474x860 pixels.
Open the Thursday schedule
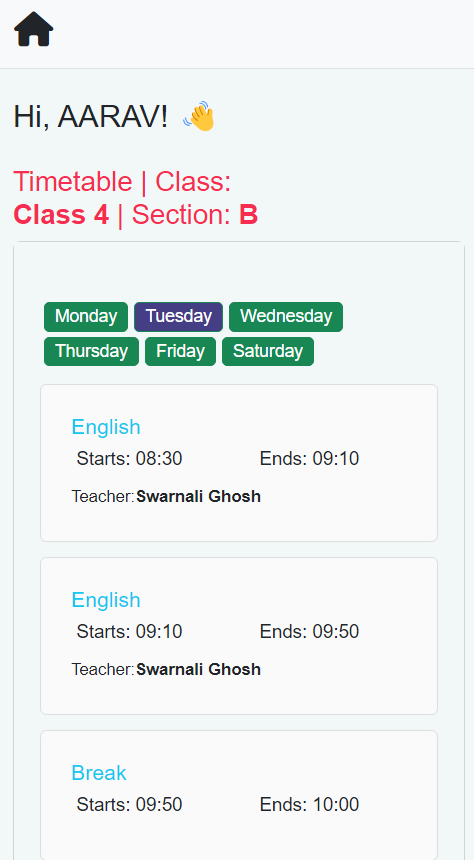point(92,351)
